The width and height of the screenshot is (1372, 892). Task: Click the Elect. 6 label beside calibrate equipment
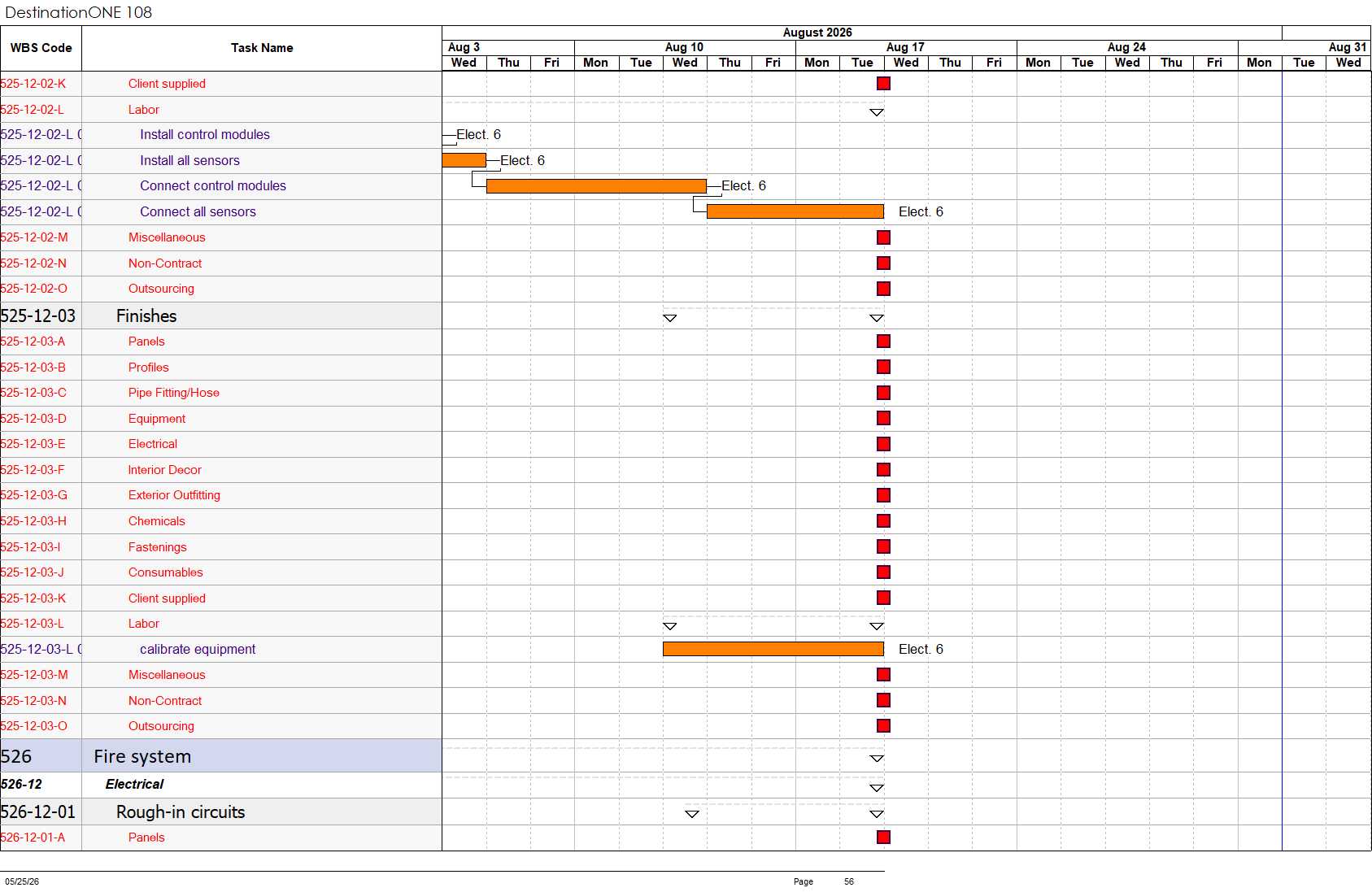tap(921, 650)
